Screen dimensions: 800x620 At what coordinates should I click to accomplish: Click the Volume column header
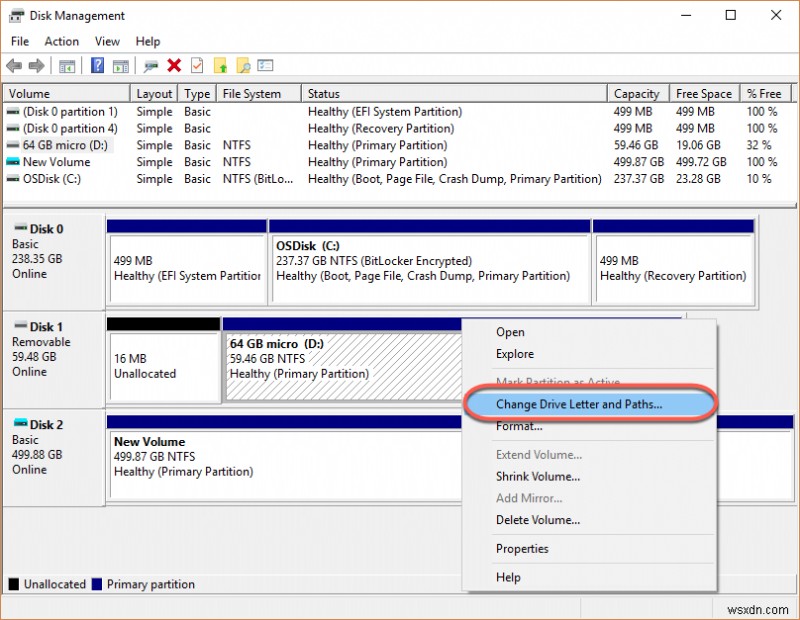click(67, 94)
